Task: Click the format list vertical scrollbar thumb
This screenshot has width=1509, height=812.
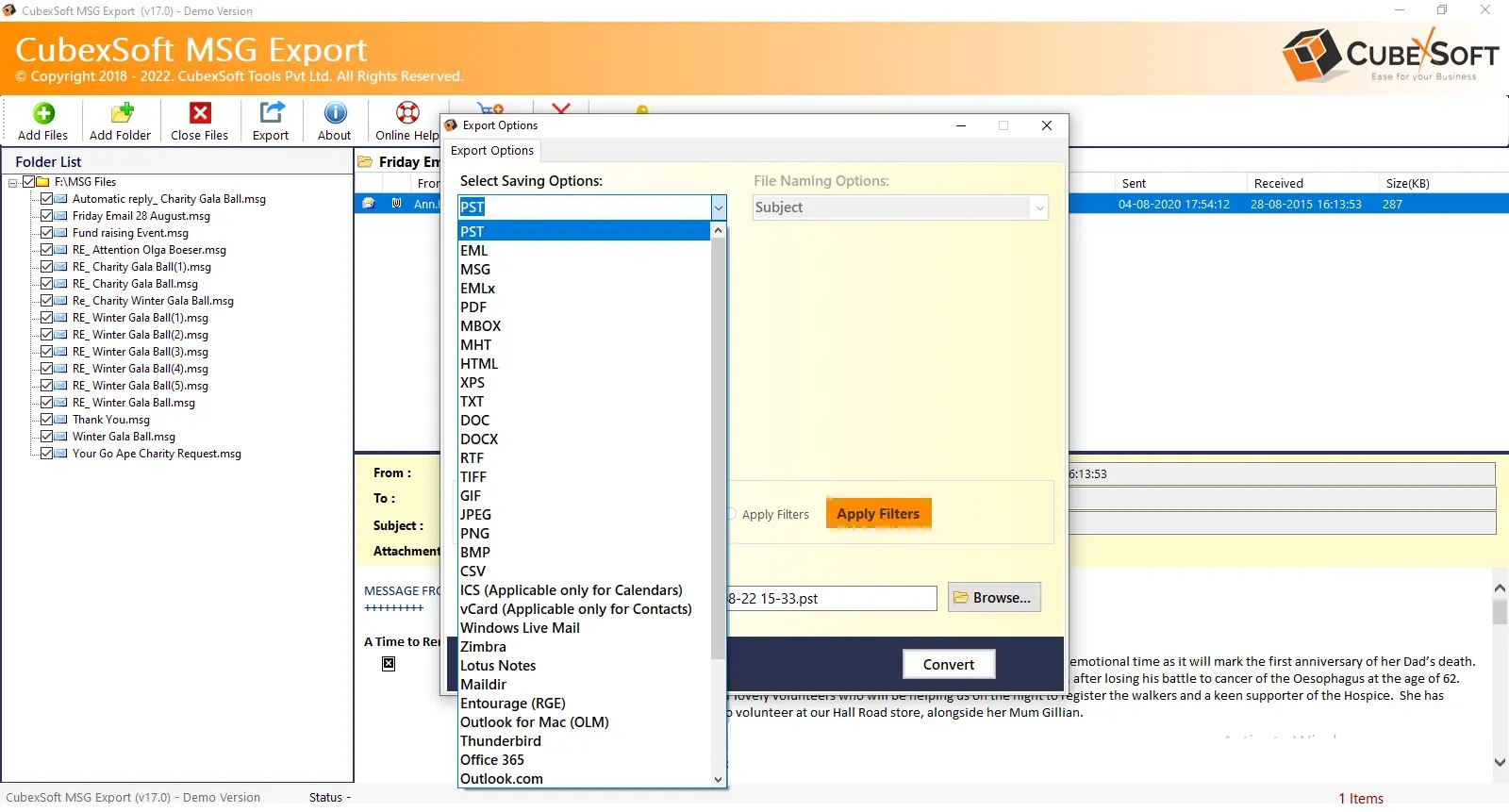Action: point(719,448)
